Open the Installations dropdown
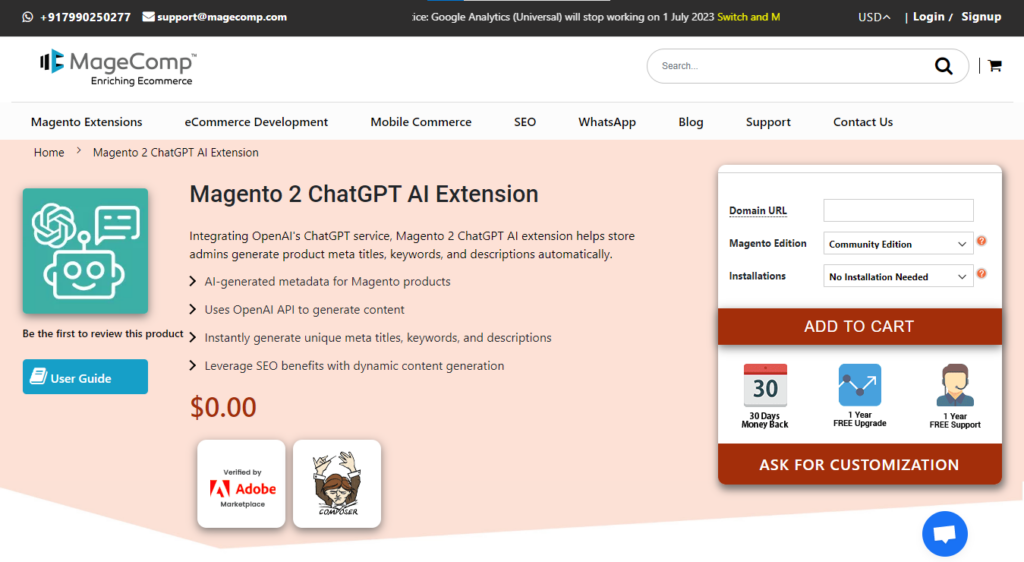Viewport: 1024px width, 562px height. 898,277
